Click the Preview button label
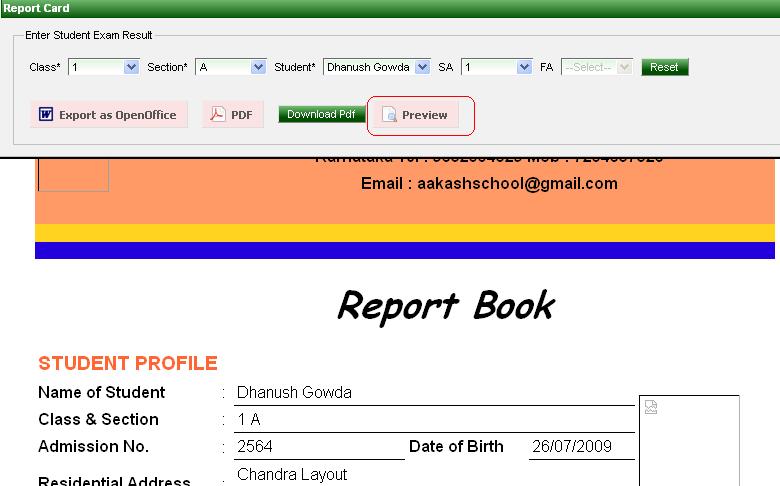 pos(424,115)
